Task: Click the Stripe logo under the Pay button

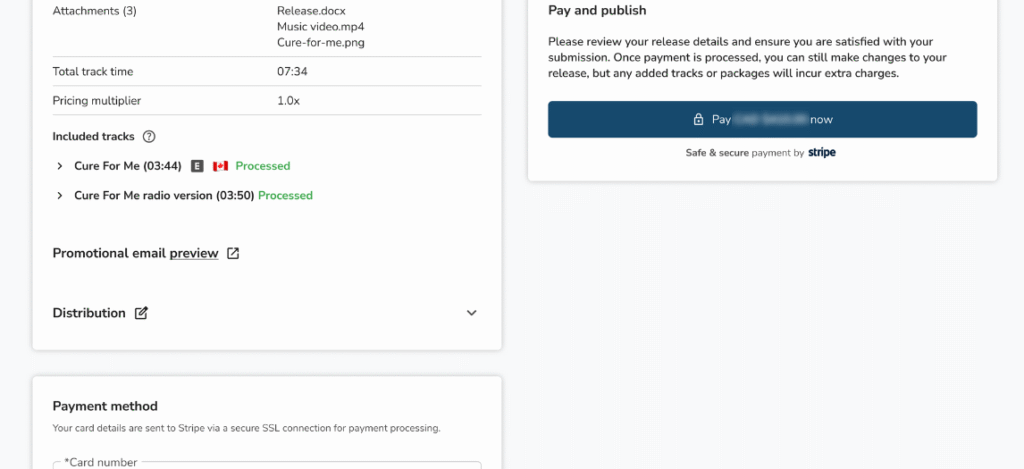Action: (822, 153)
